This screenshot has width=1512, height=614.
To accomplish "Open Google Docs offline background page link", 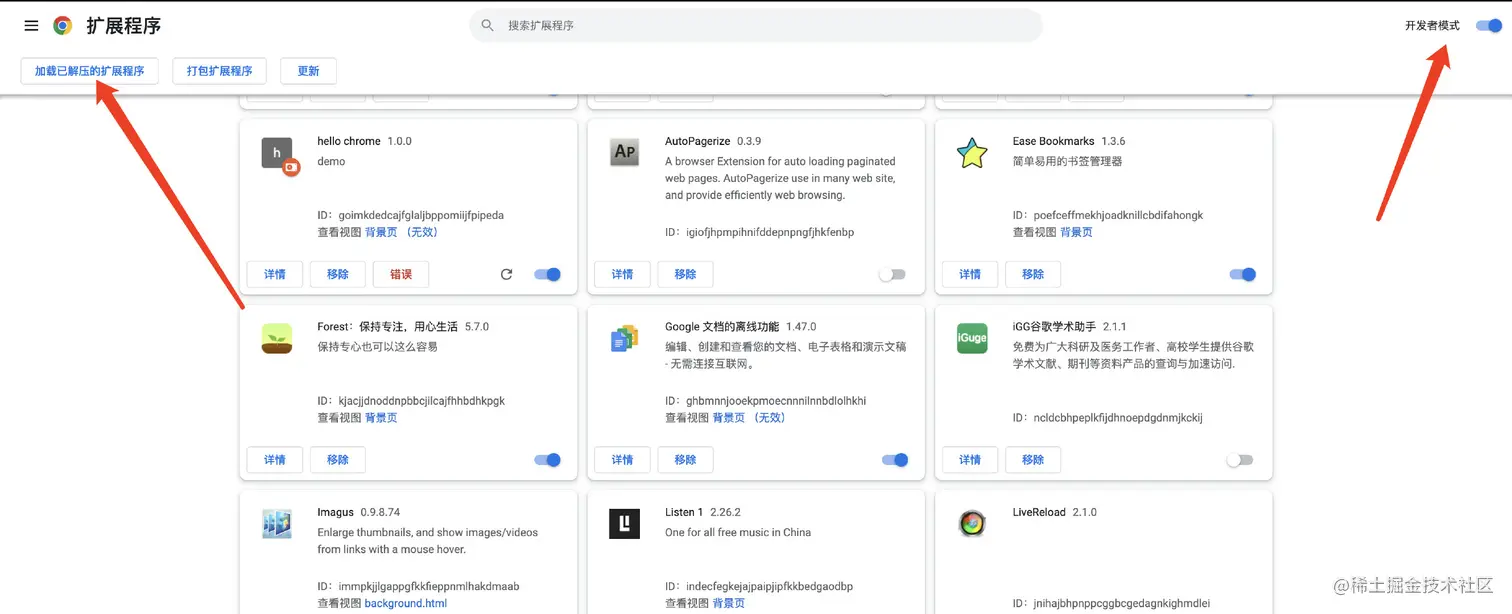I will tap(748, 418).
